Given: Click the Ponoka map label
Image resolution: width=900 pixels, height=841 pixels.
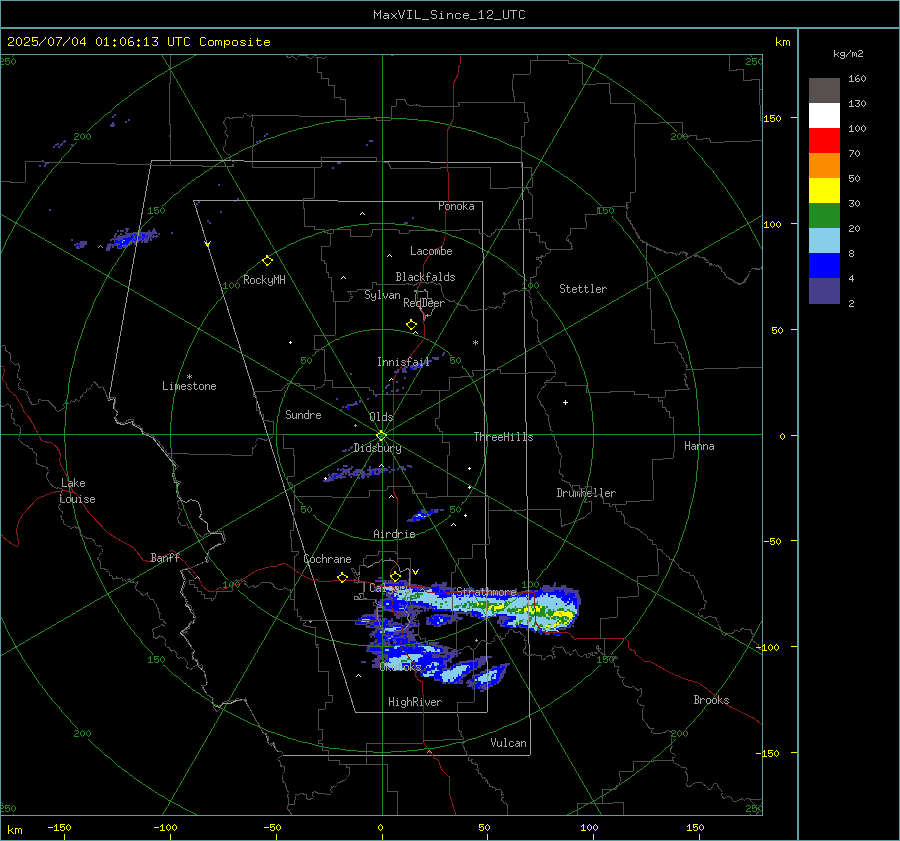Looking at the screenshot, I should 456,206.
